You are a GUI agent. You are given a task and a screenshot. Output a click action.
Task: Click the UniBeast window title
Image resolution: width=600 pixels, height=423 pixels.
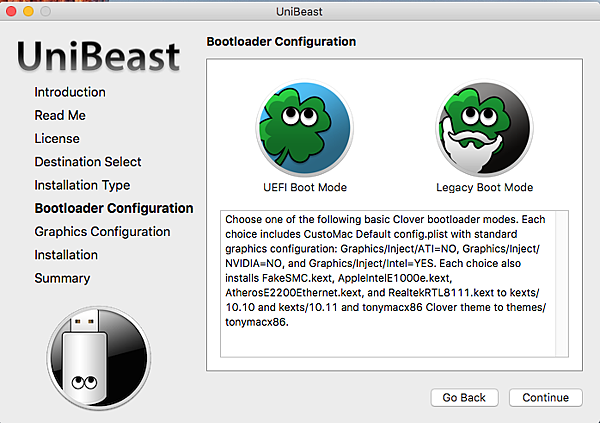point(299,12)
